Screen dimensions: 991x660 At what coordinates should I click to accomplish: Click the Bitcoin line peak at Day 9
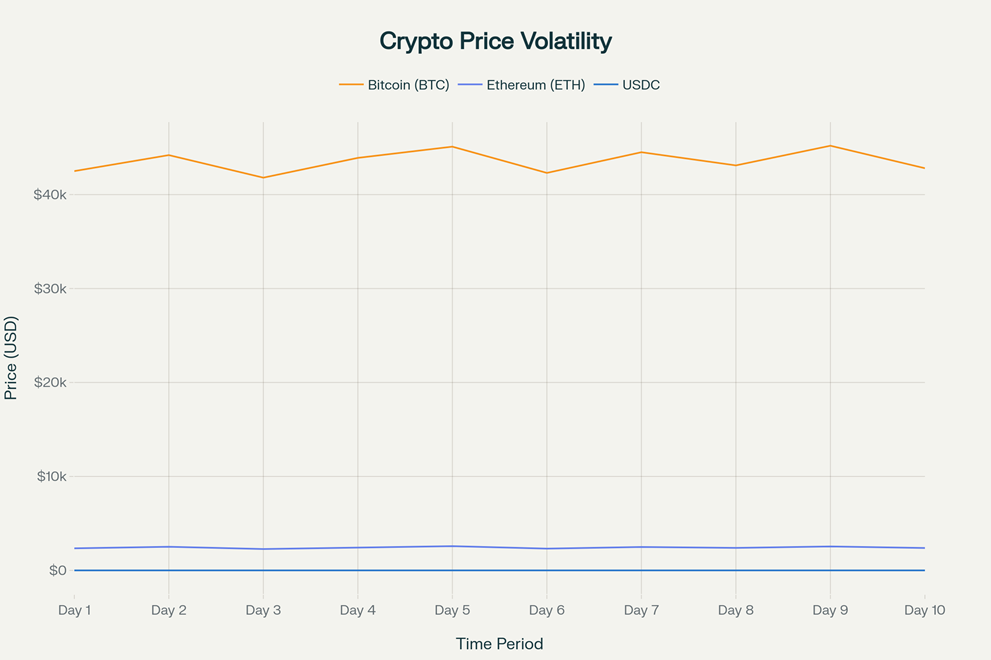[x=830, y=146]
